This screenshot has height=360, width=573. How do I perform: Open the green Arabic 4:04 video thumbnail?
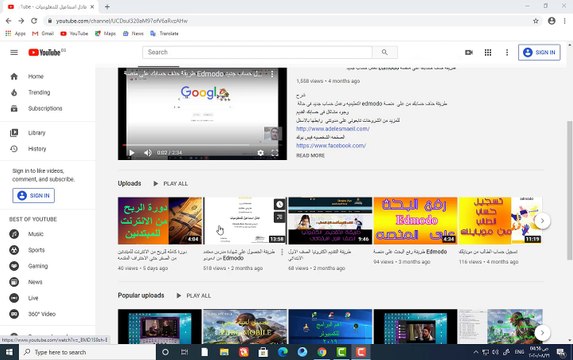160,221
